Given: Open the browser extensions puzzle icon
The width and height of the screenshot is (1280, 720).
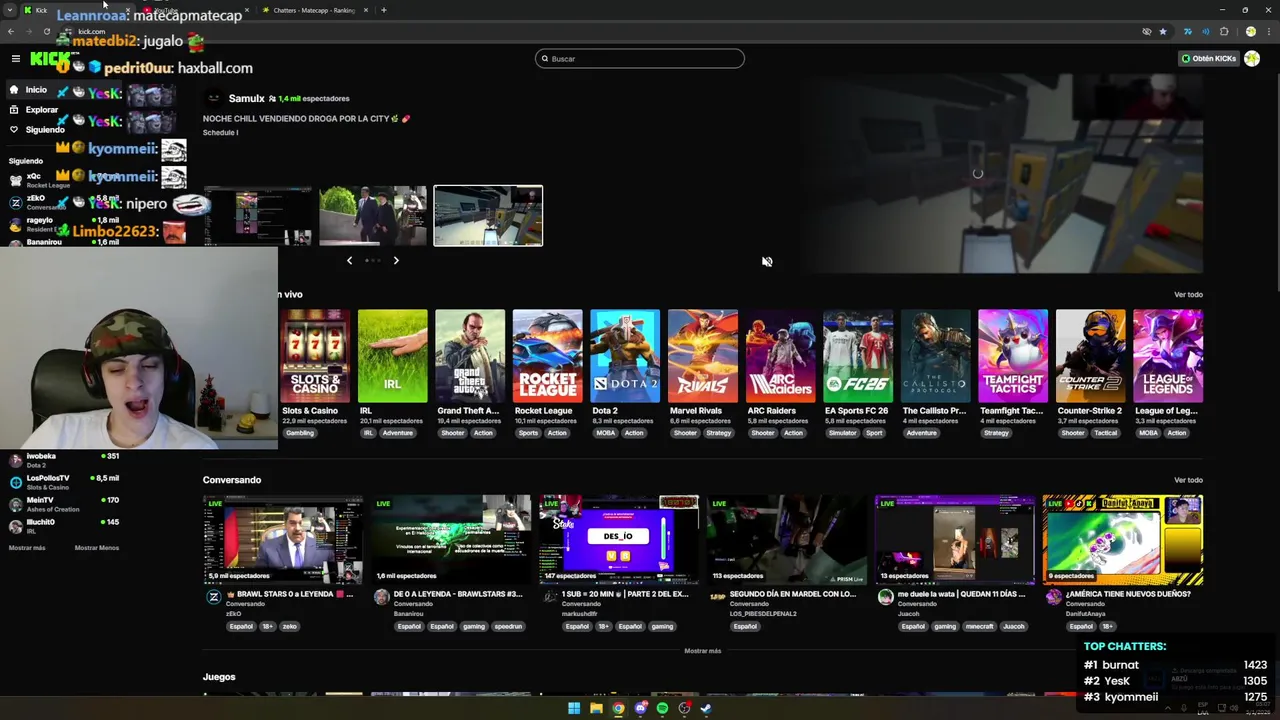Looking at the screenshot, I should click(x=1224, y=31).
